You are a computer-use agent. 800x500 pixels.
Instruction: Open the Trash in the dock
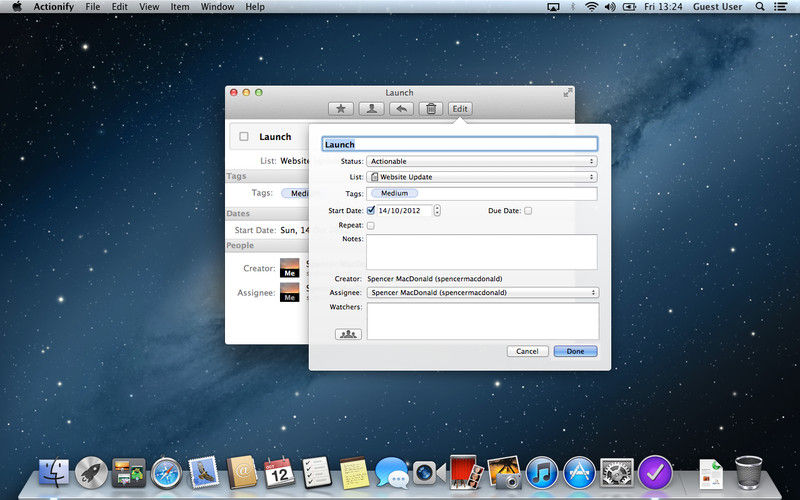point(748,472)
